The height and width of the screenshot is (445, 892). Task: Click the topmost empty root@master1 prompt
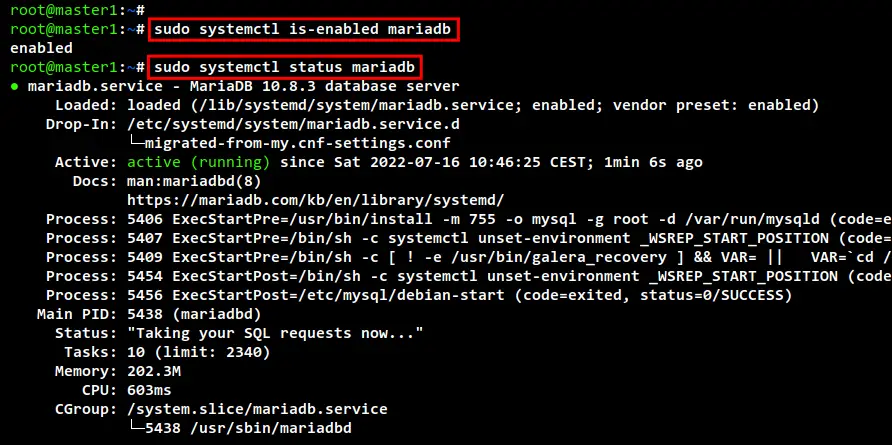(77, 10)
